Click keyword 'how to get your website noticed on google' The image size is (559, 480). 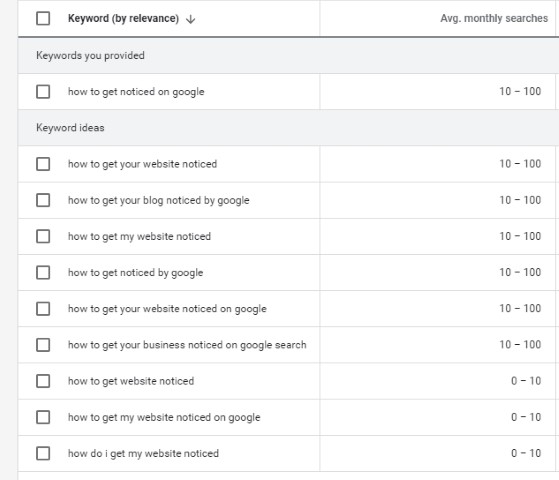pyautogui.click(x=167, y=309)
